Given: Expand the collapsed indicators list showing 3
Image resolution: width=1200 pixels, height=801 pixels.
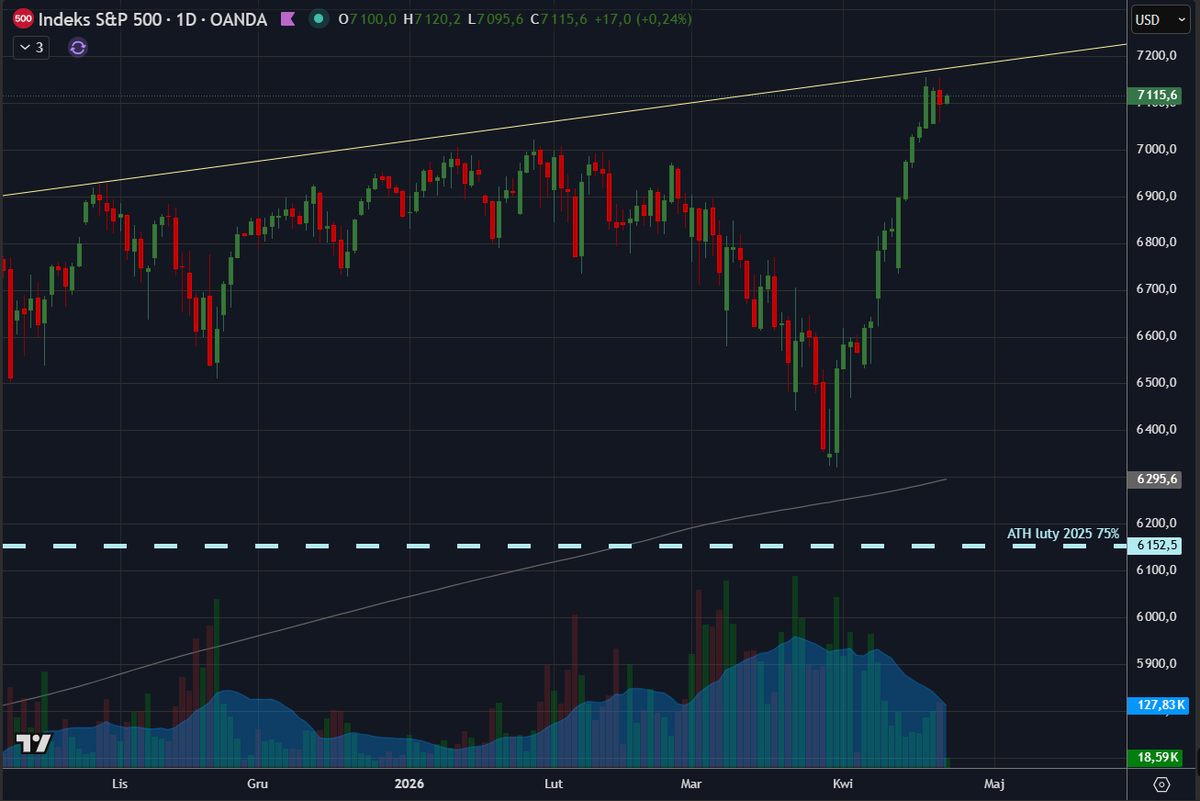Looking at the screenshot, I should point(32,47).
